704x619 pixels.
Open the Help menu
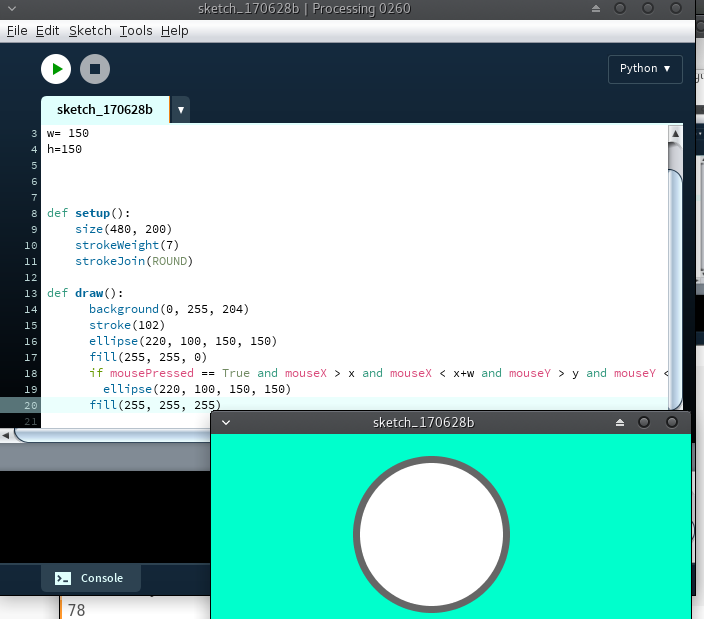pos(174,31)
